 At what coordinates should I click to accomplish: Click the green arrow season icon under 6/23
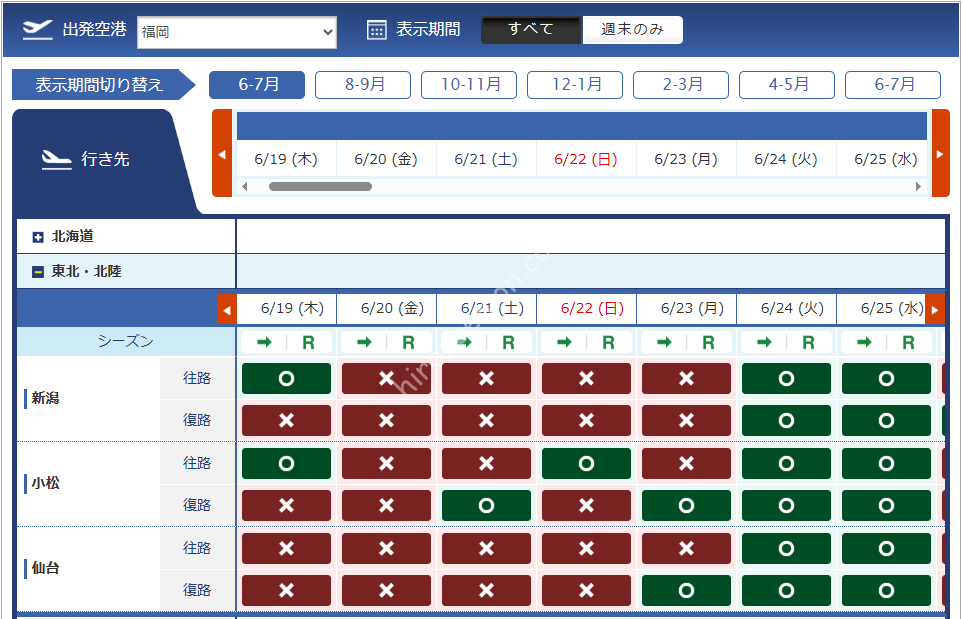[x=665, y=343]
